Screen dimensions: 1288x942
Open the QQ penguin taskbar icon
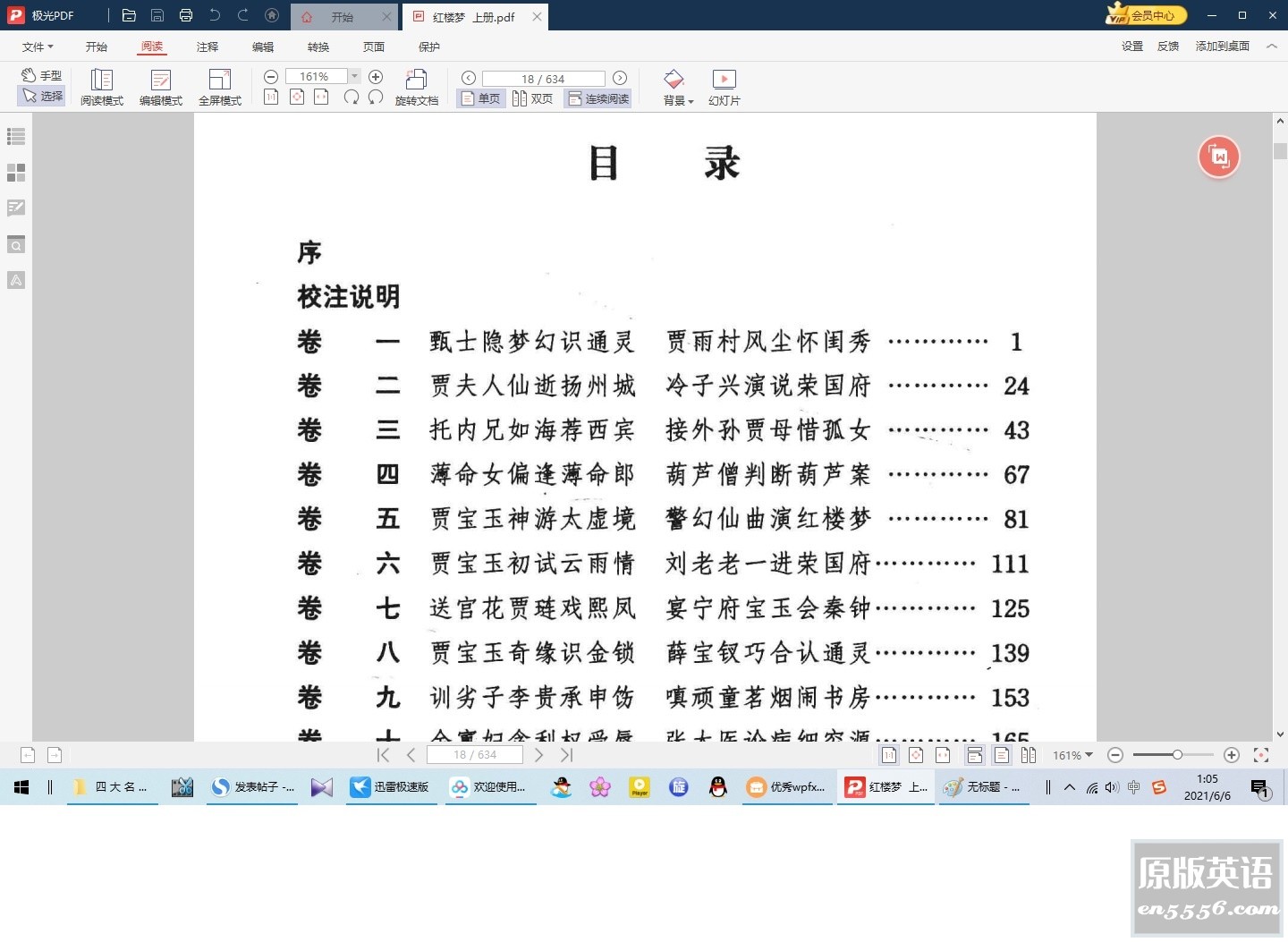tap(717, 787)
